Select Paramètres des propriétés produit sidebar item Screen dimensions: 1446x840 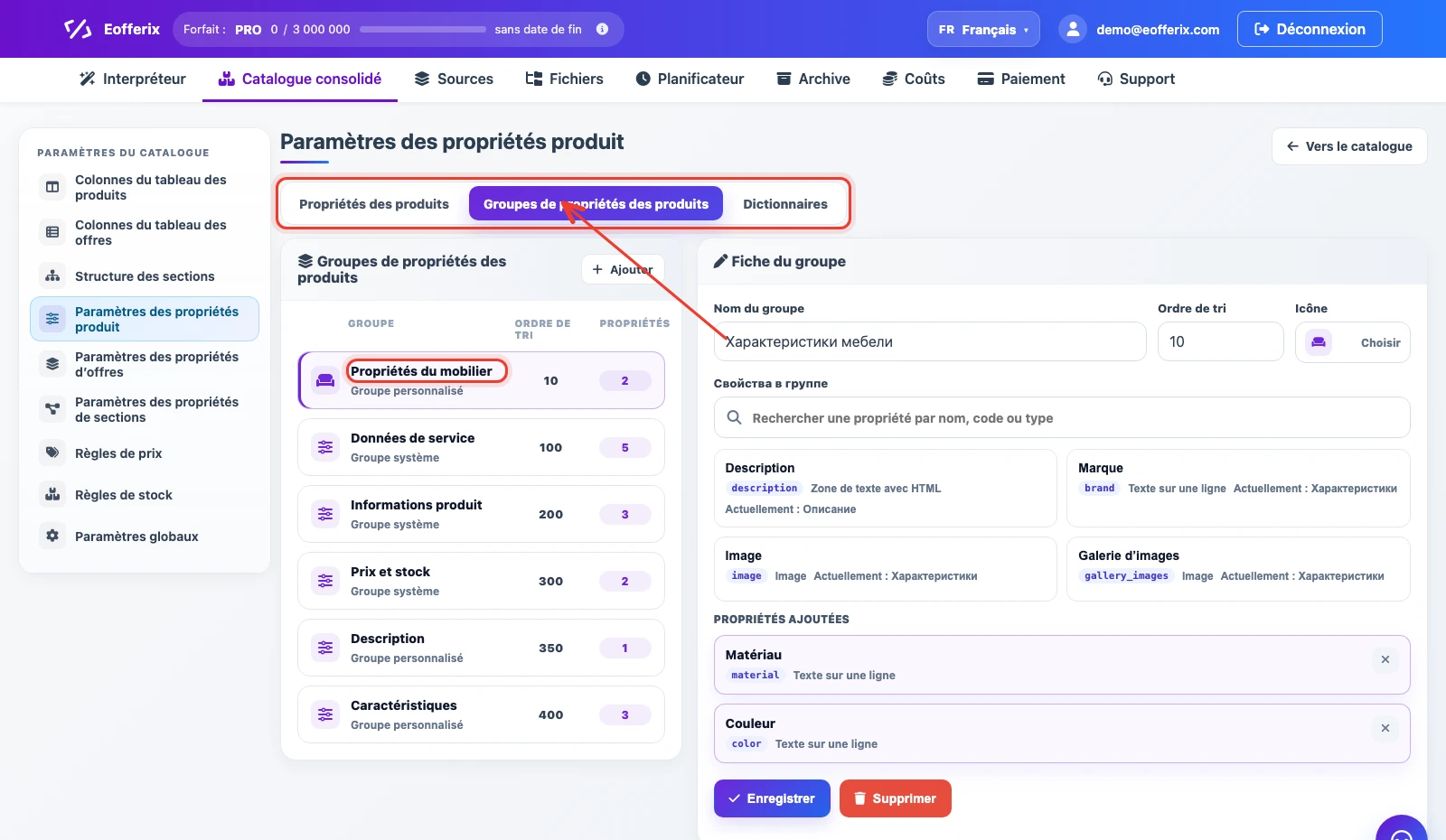click(145, 319)
